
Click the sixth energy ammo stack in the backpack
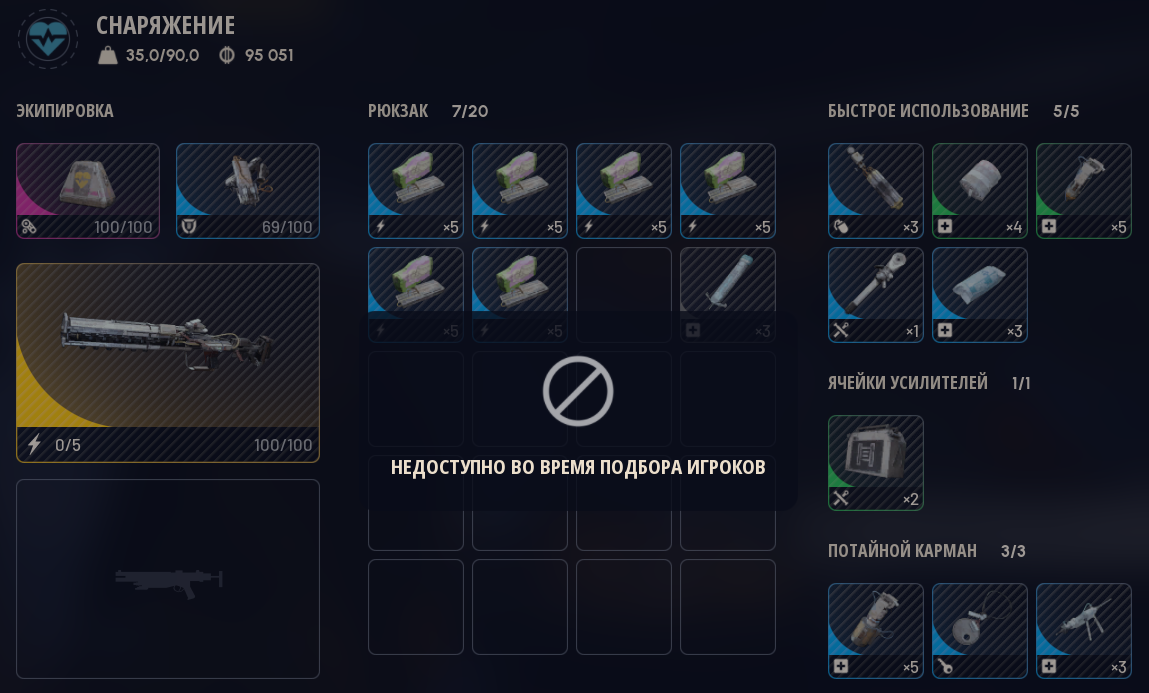point(520,294)
